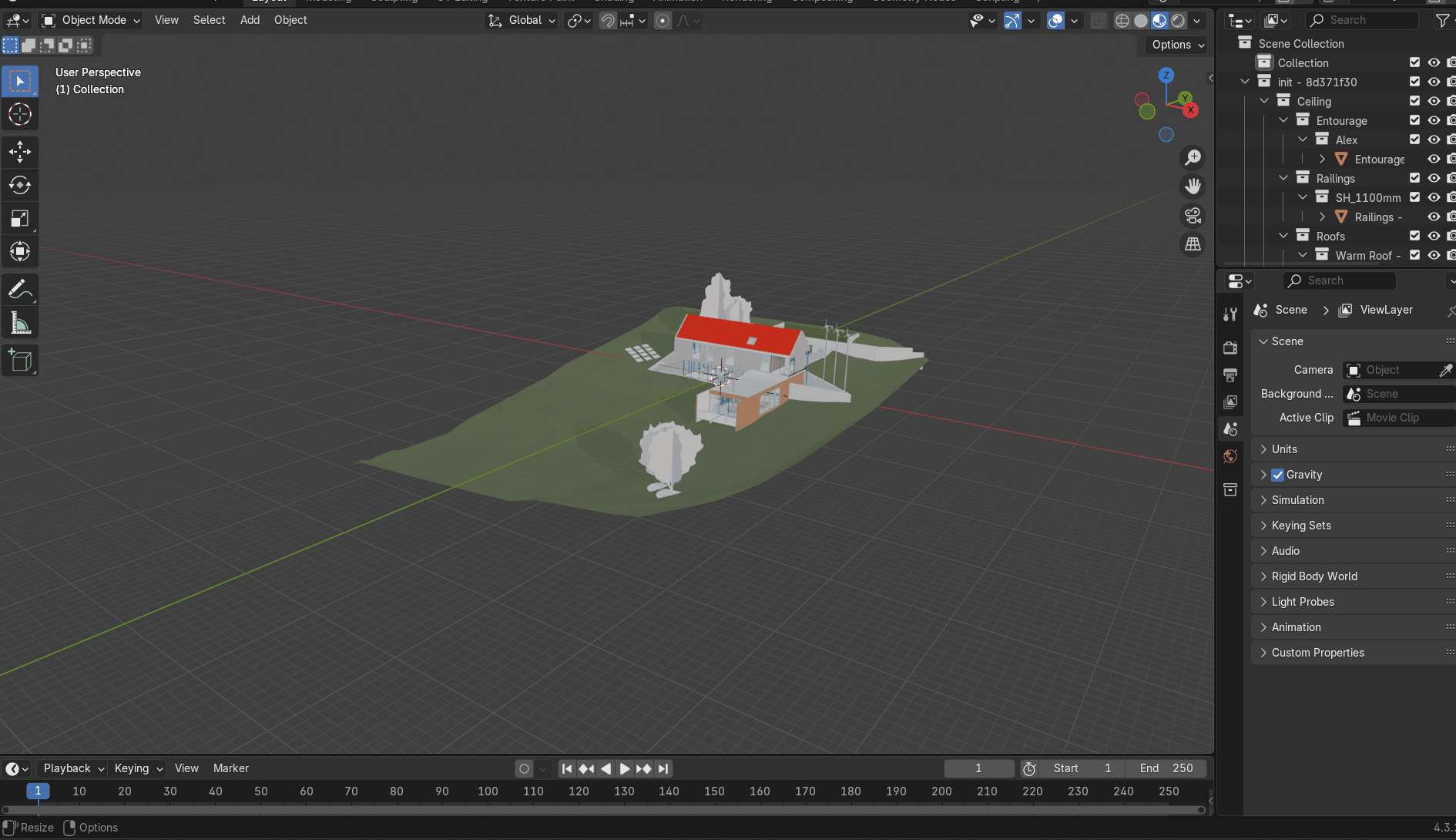Open the Object Mode dropdown
This screenshot has width=1456, height=840.
(91, 20)
